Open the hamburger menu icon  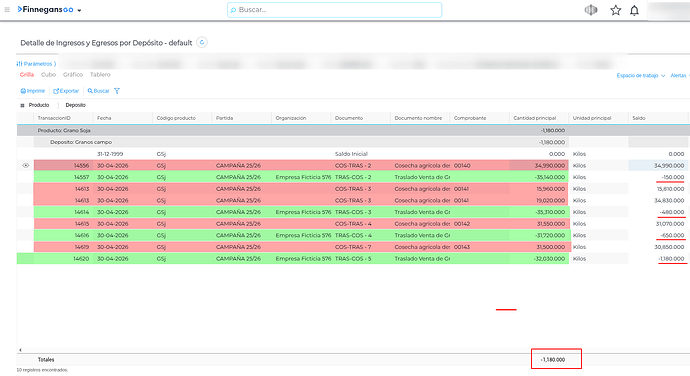click(7, 9)
